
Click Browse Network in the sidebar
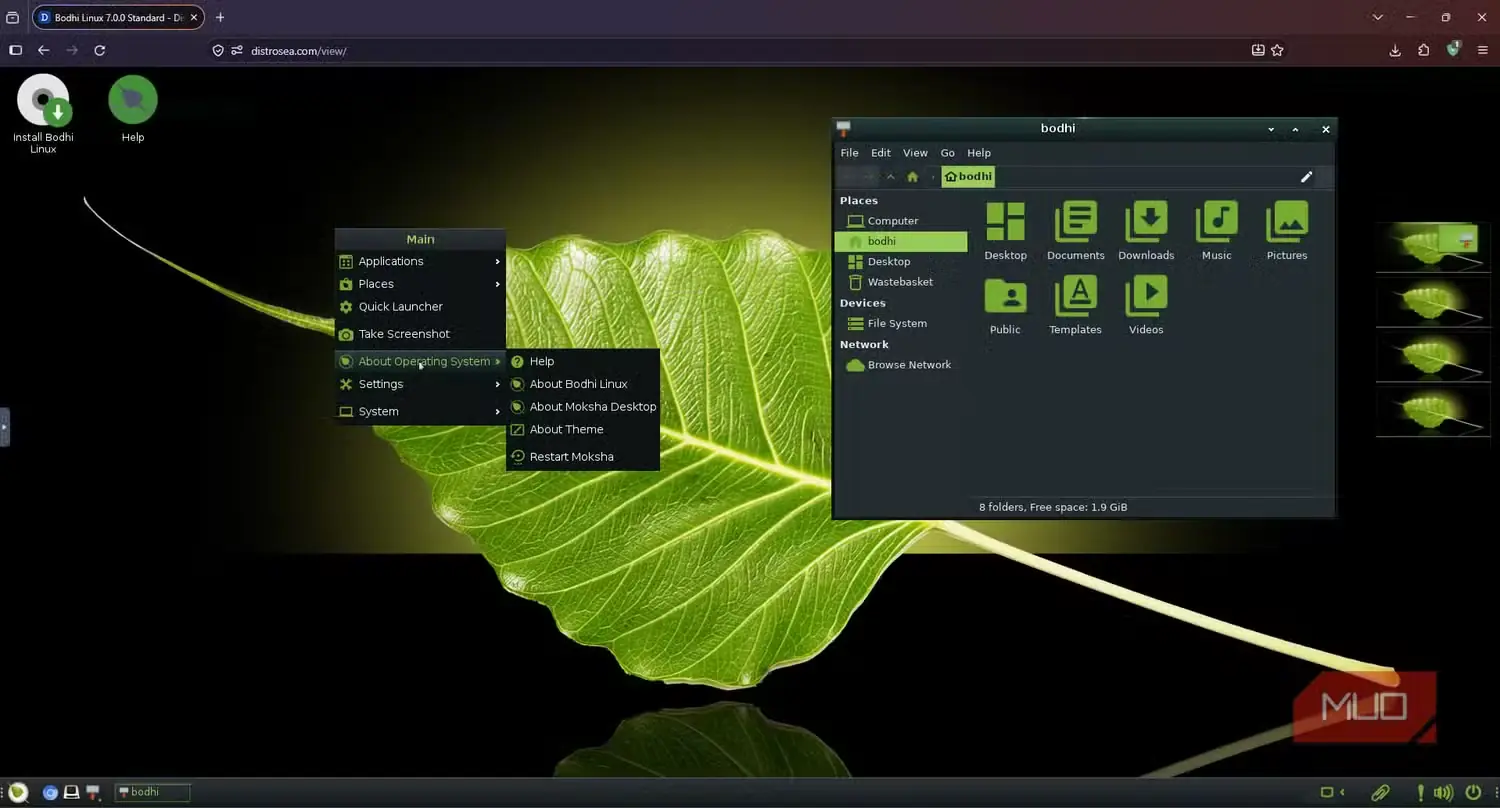[x=901, y=365]
